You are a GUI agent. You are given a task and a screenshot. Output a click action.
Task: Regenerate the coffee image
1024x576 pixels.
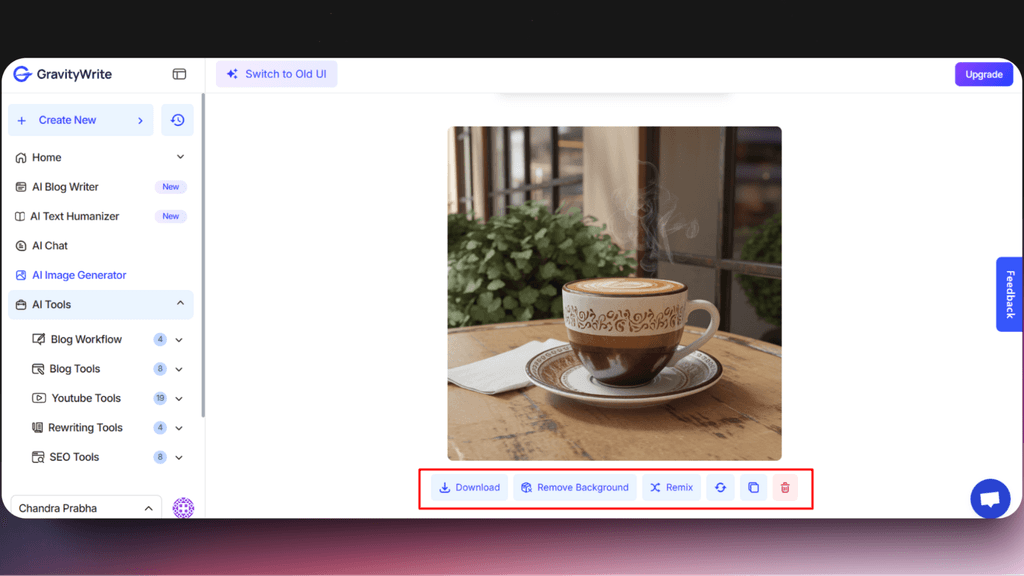tap(720, 487)
